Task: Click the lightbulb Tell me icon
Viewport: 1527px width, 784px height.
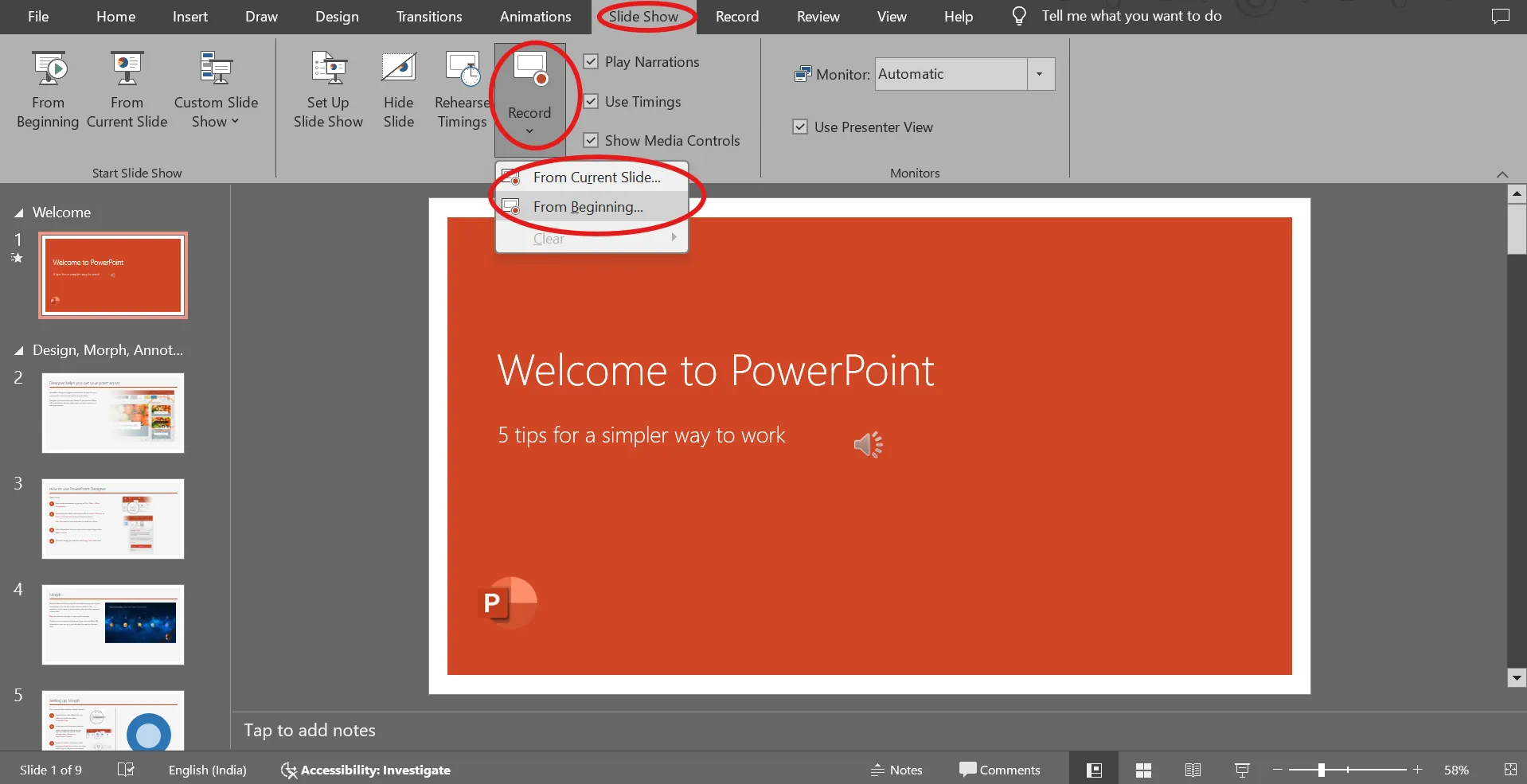Action: click(1018, 16)
